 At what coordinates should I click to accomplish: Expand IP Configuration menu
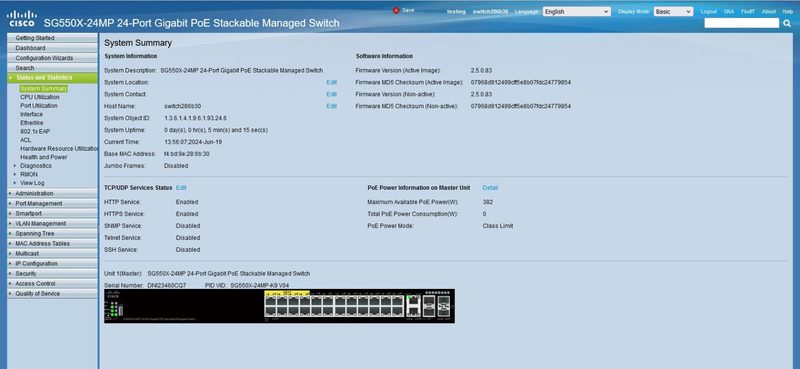52,263
